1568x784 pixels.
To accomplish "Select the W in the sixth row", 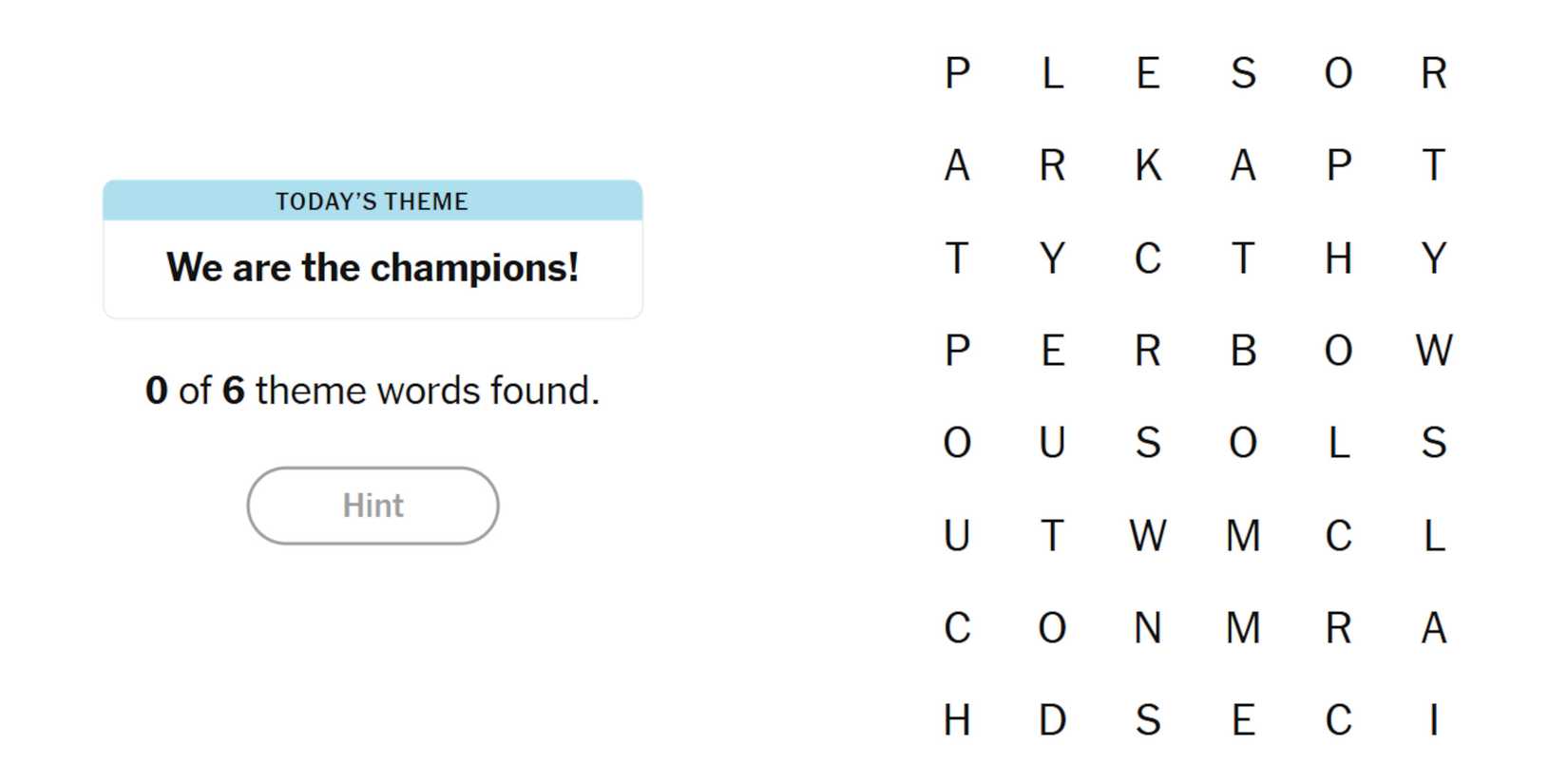I will point(1148,536).
